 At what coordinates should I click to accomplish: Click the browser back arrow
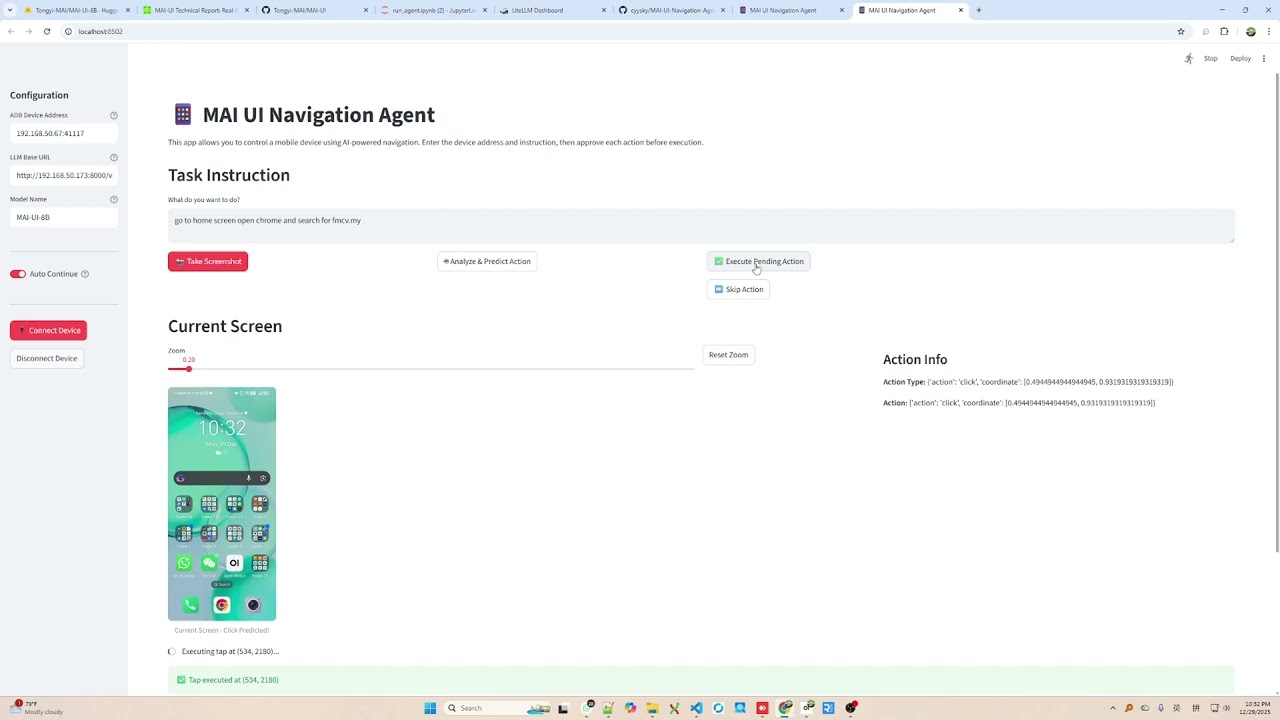pos(11,31)
